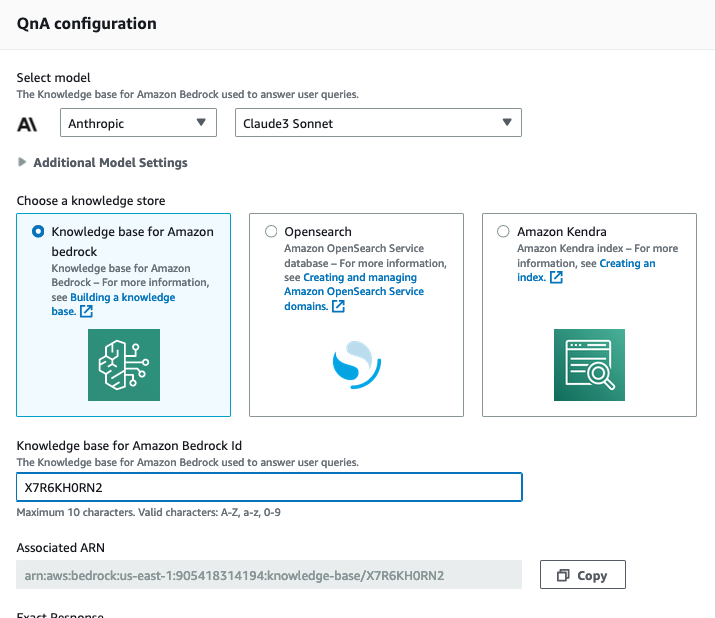716x618 pixels.
Task: Open the Anthropic provider dropdown
Action: [x=139, y=123]
